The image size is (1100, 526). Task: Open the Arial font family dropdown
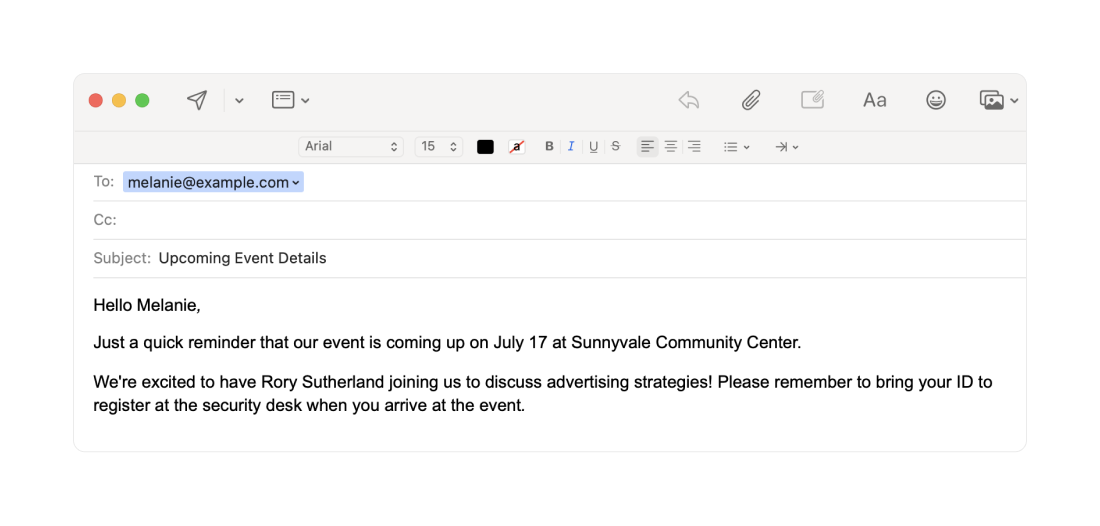(351, 147)
